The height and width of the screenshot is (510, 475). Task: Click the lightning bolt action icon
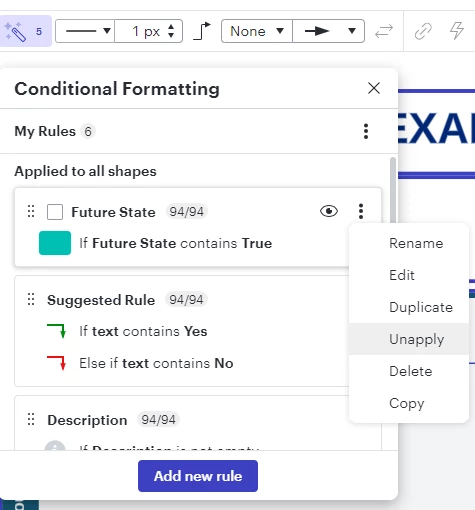[456, 31]
